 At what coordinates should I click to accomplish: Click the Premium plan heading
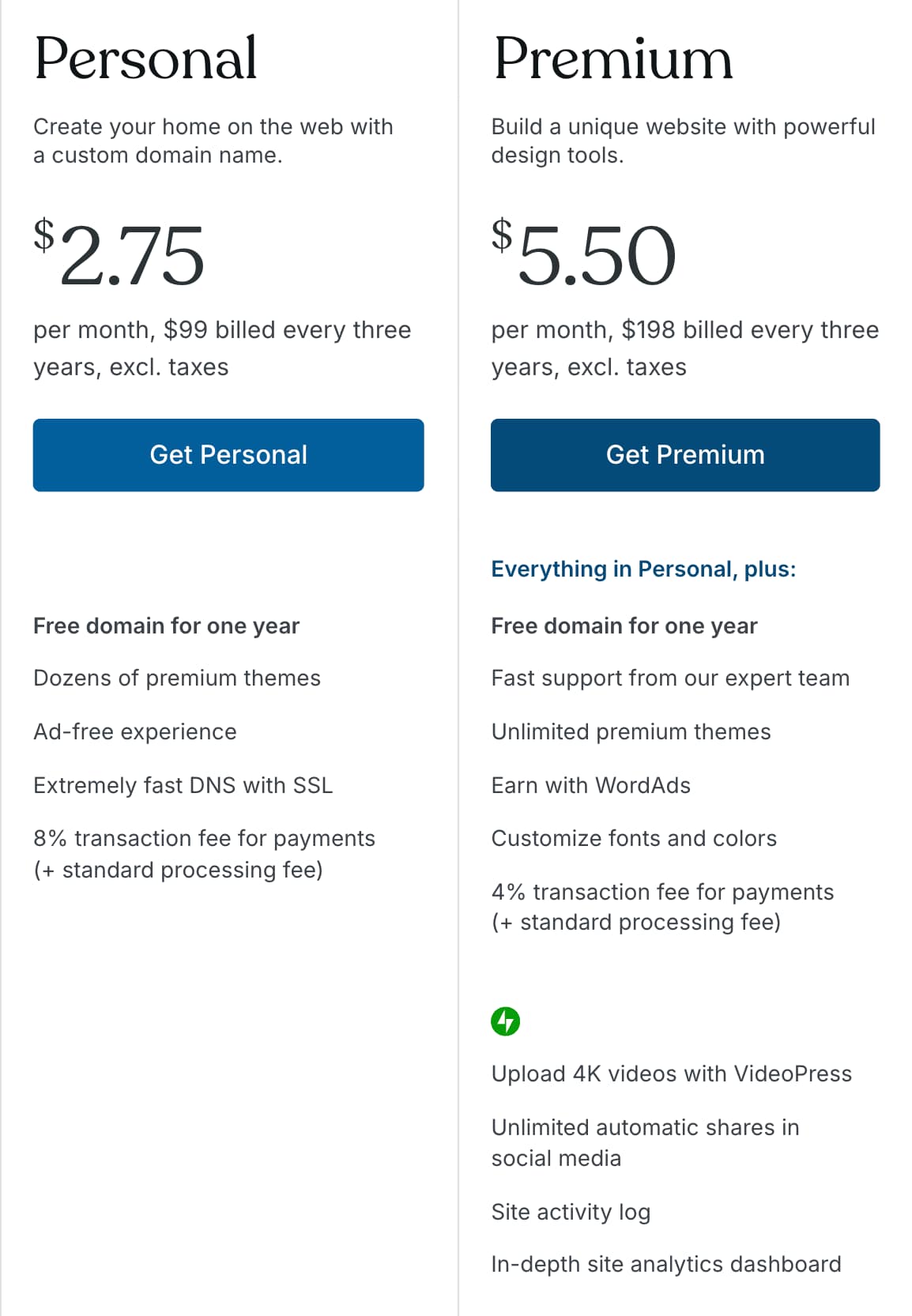tap(613, 58)
